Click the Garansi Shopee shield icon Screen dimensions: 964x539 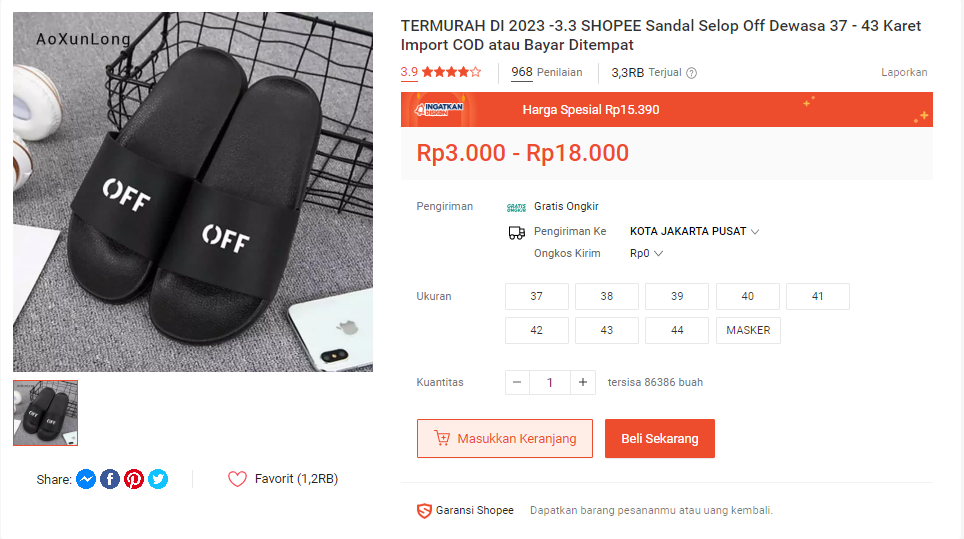click(x=424, y=511)
